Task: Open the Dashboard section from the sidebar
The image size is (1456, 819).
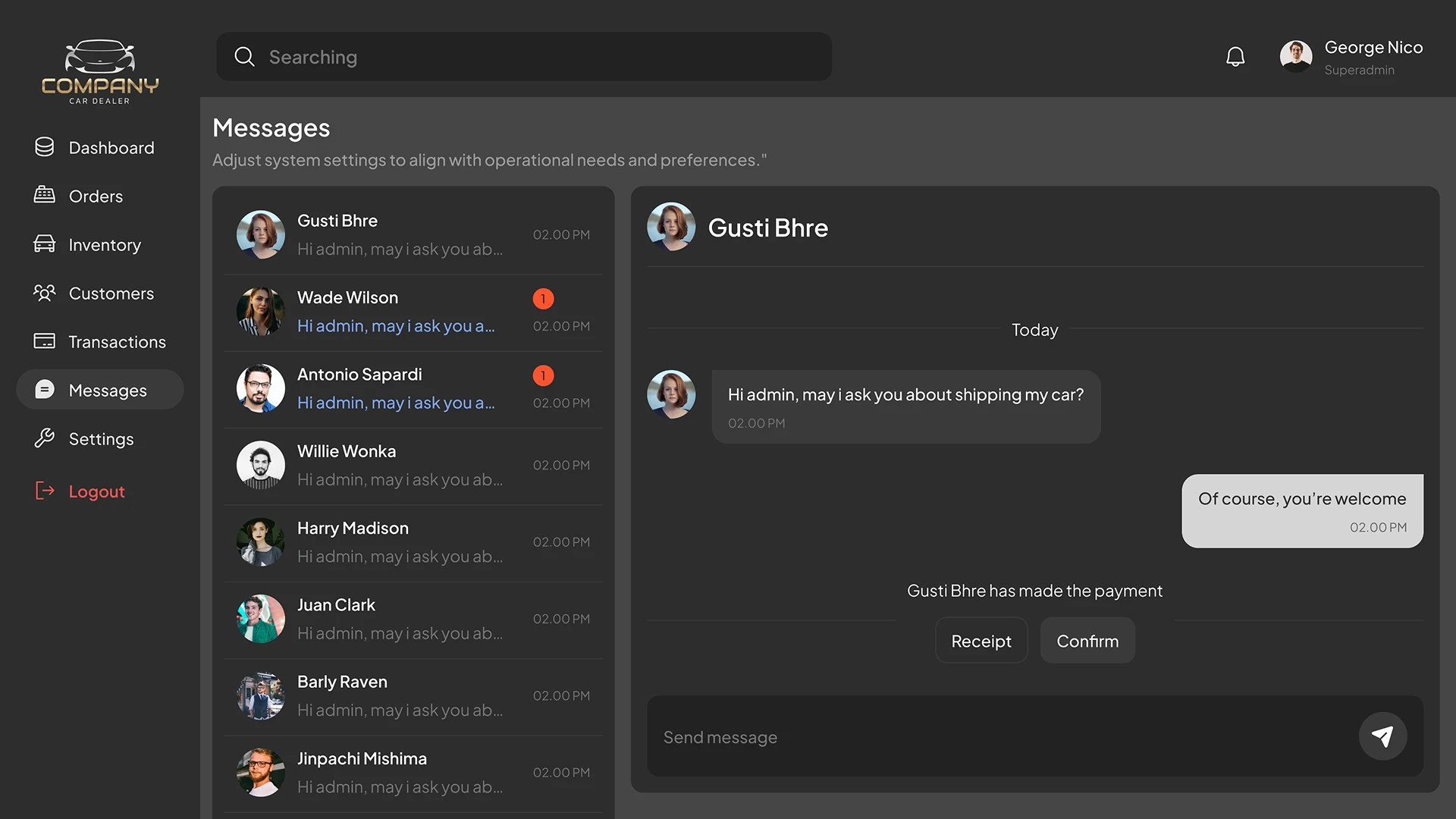Action: [x=111, y=147]
